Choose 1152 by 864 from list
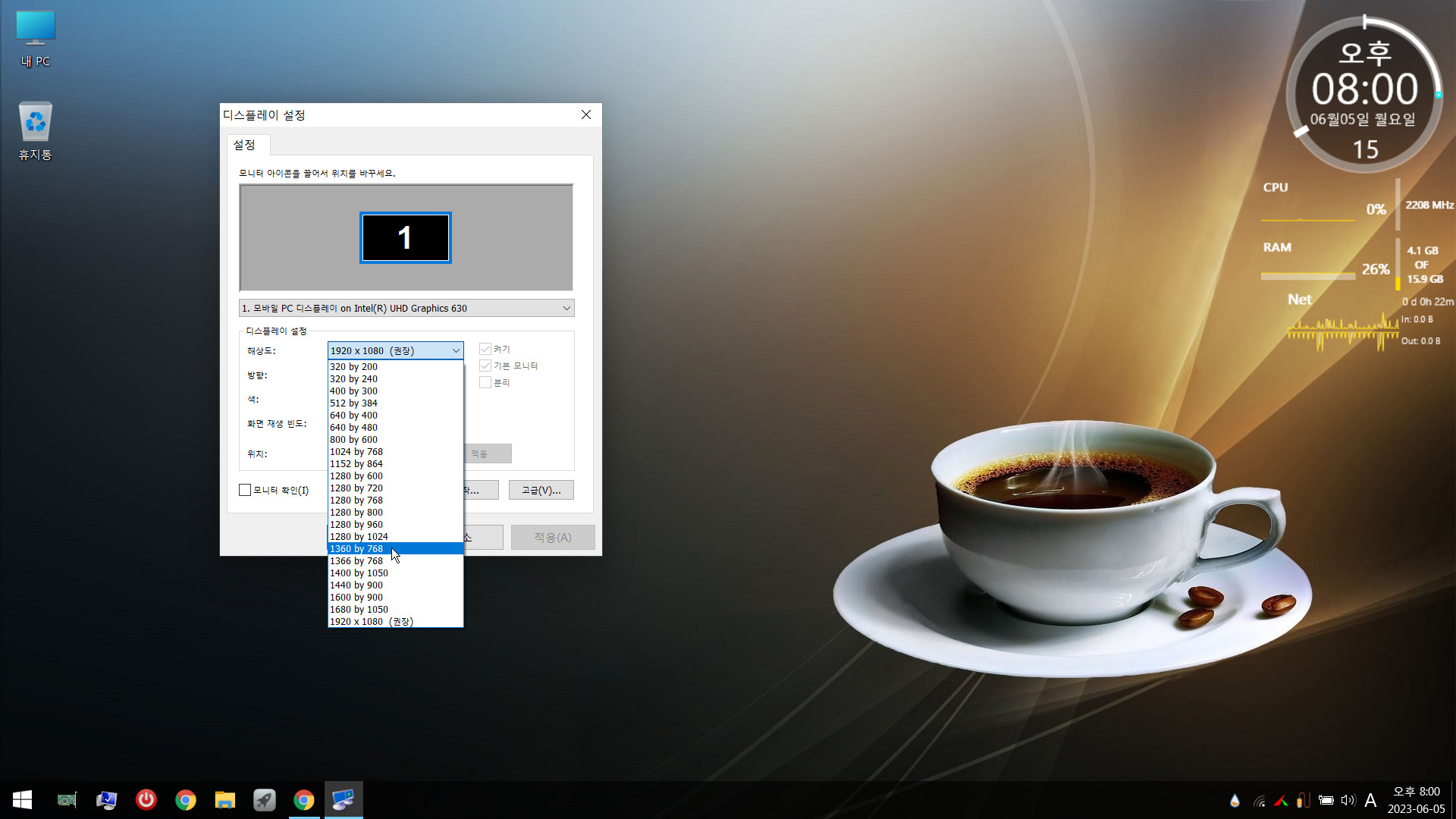This screenshot has width=1456, height=819. (395, 463)
